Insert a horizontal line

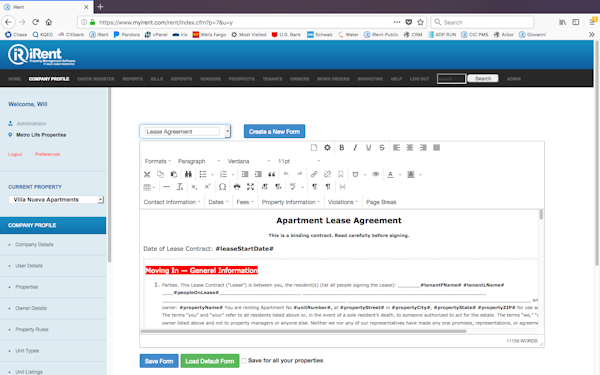[166, 187]
